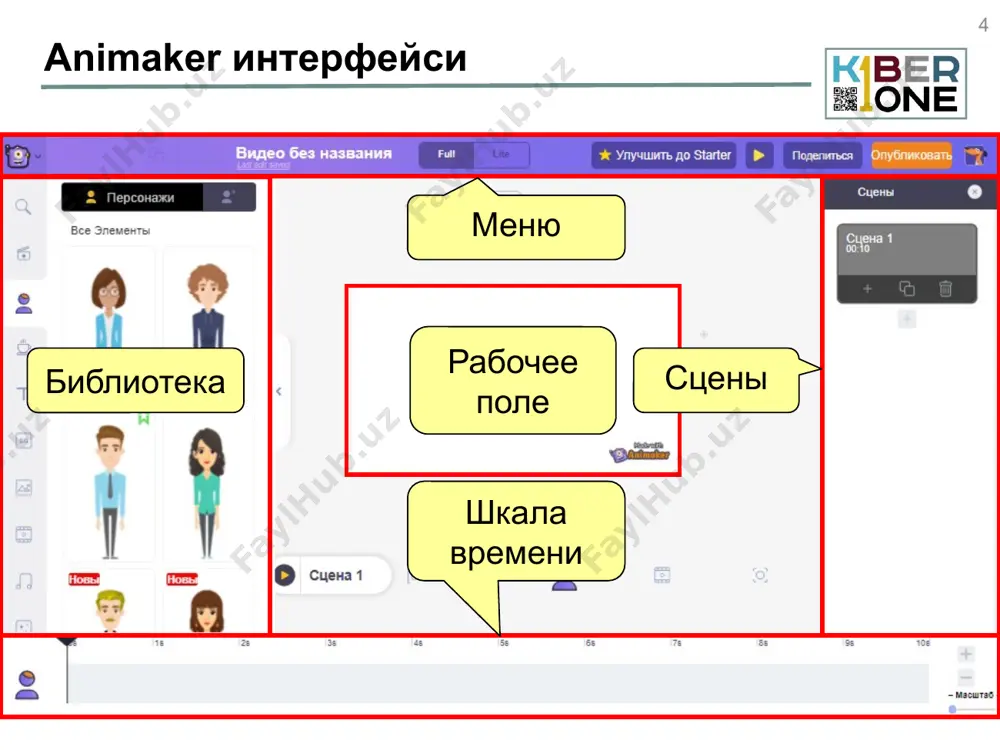Image resolution: width=1000 pixels, height=750 pixels.
Task: Open the Music note icon in sidebar
Action: point(24,580)
